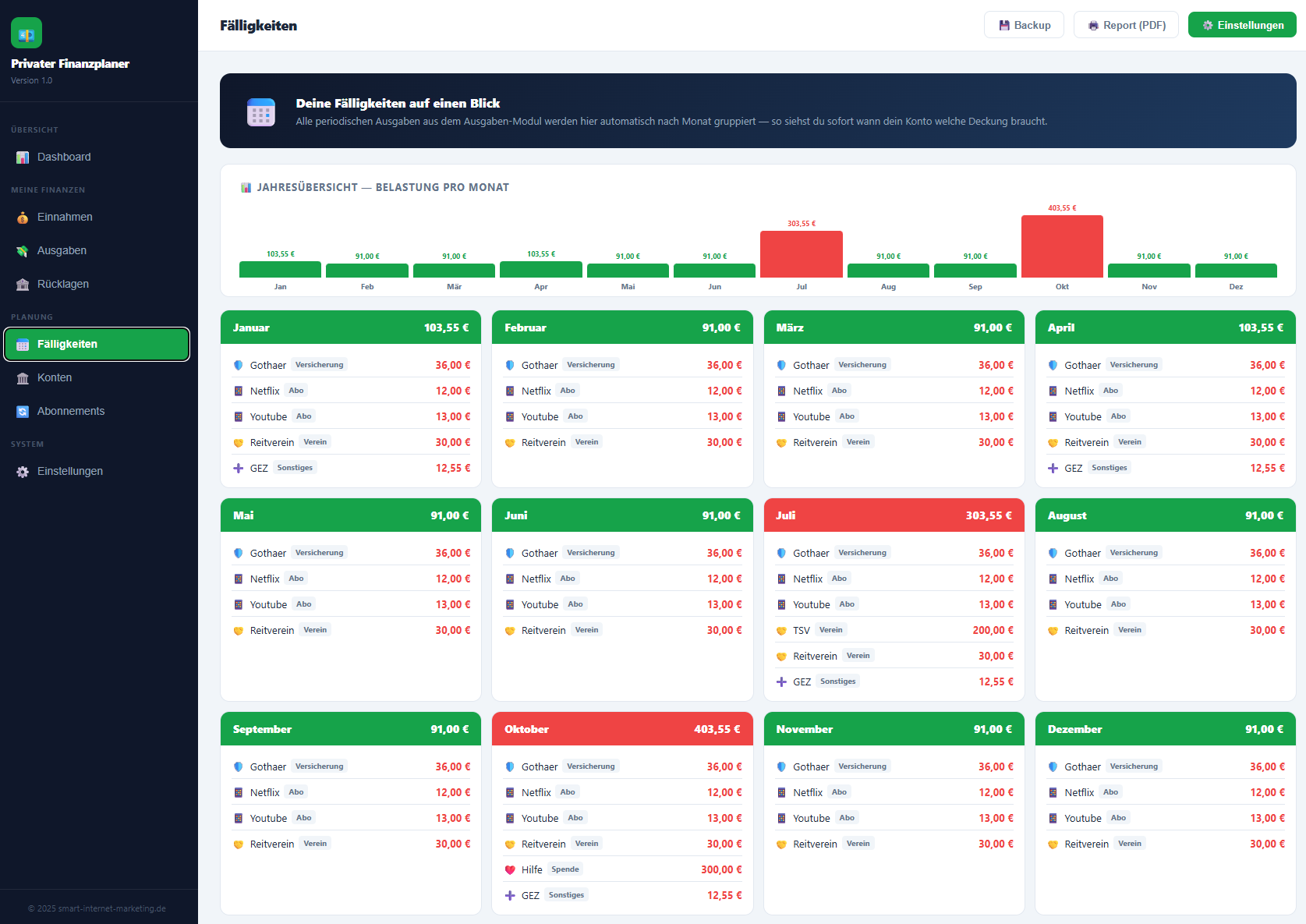The width and height of the screenshot is (1306, 924).
Task: Click the red Juli card header
Action: click(894, 515)
